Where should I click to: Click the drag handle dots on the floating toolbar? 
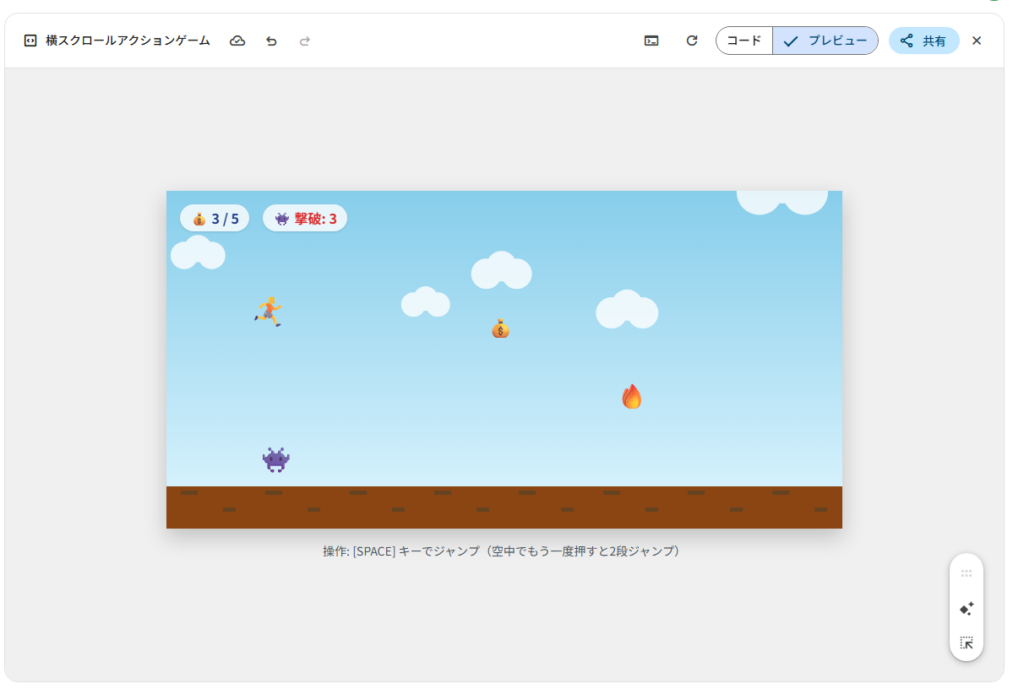(x=966, y=573)
